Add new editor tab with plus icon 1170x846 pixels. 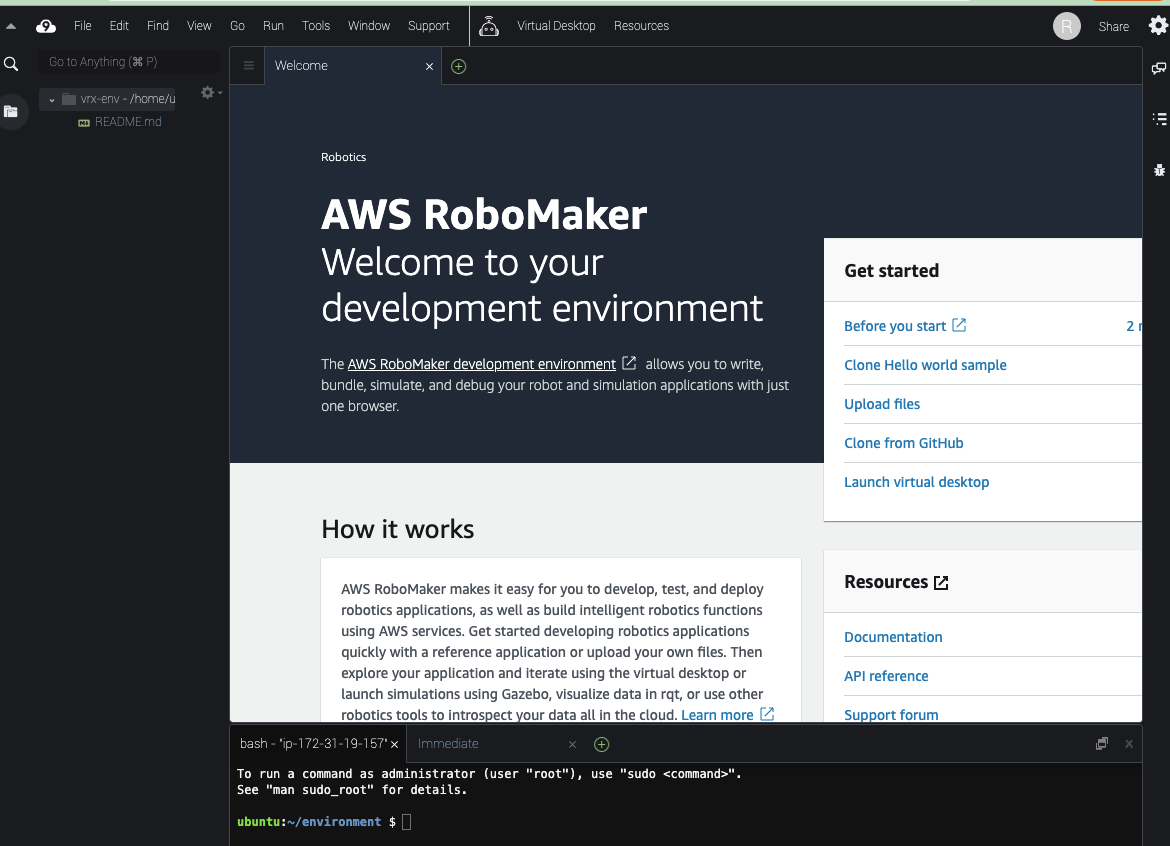click(458, 66)
